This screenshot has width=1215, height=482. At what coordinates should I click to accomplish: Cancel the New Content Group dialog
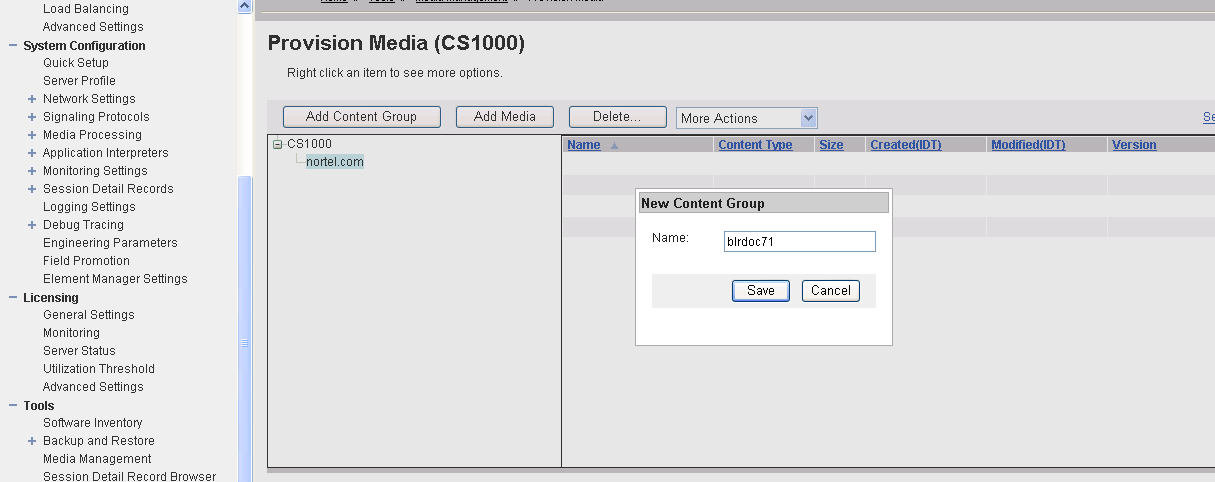pyautogui.click(x=831, y=291)
